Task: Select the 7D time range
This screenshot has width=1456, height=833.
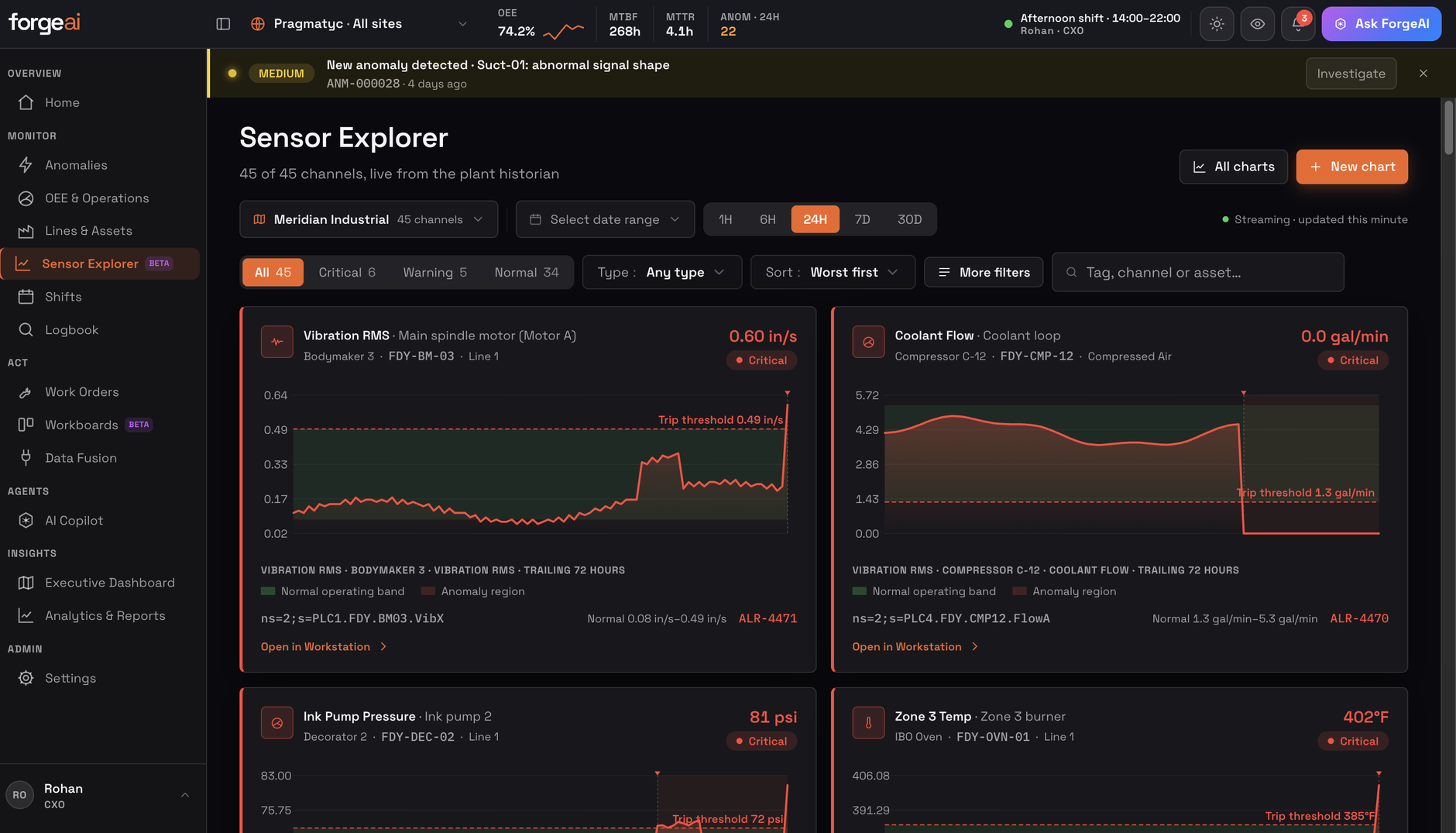Action: [862, 219]
